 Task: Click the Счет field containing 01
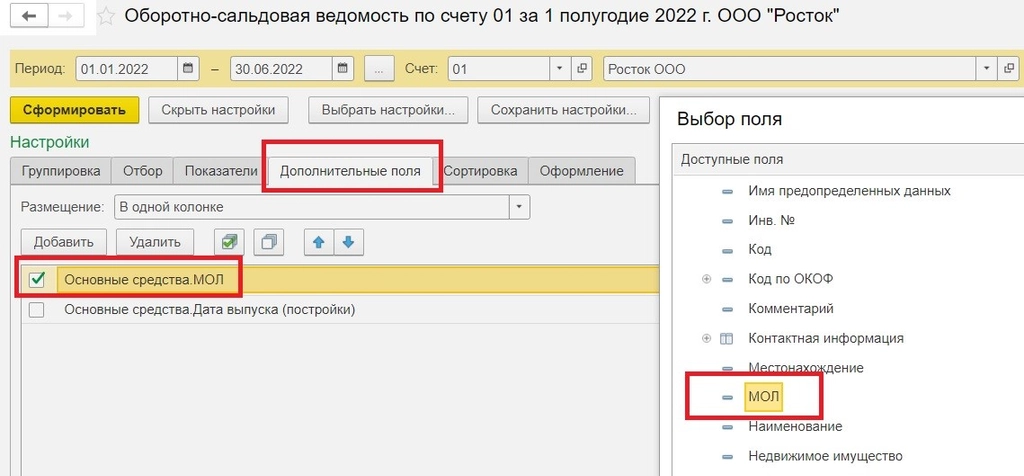click(x=500, y=69)
